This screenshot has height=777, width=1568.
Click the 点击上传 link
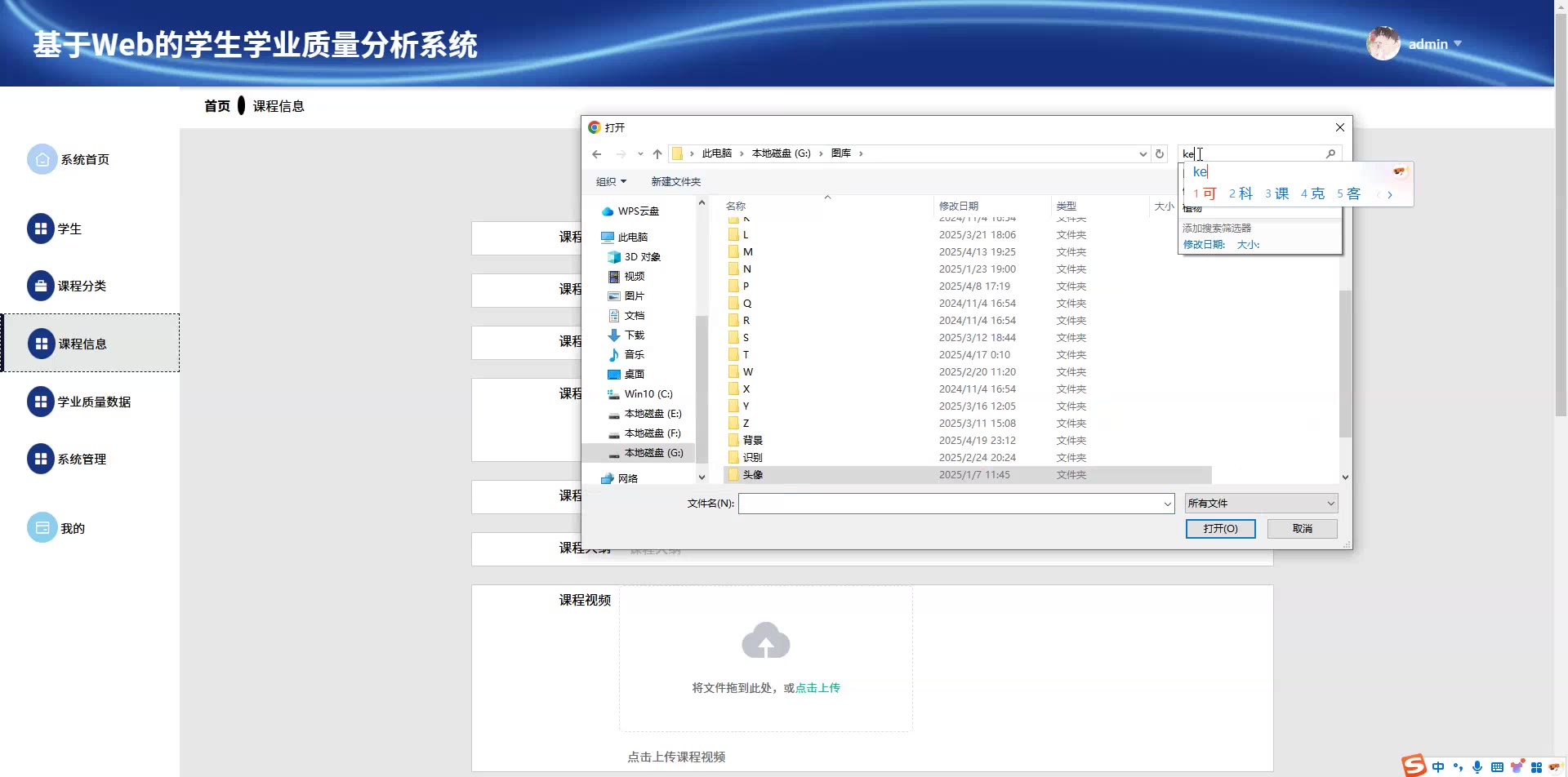pos(817,688)
